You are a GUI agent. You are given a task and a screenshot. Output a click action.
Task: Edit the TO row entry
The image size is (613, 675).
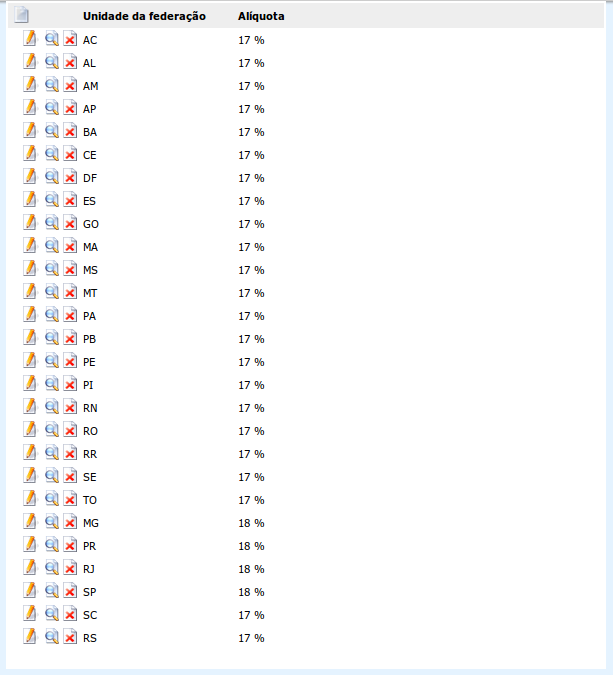click(30, 499)
